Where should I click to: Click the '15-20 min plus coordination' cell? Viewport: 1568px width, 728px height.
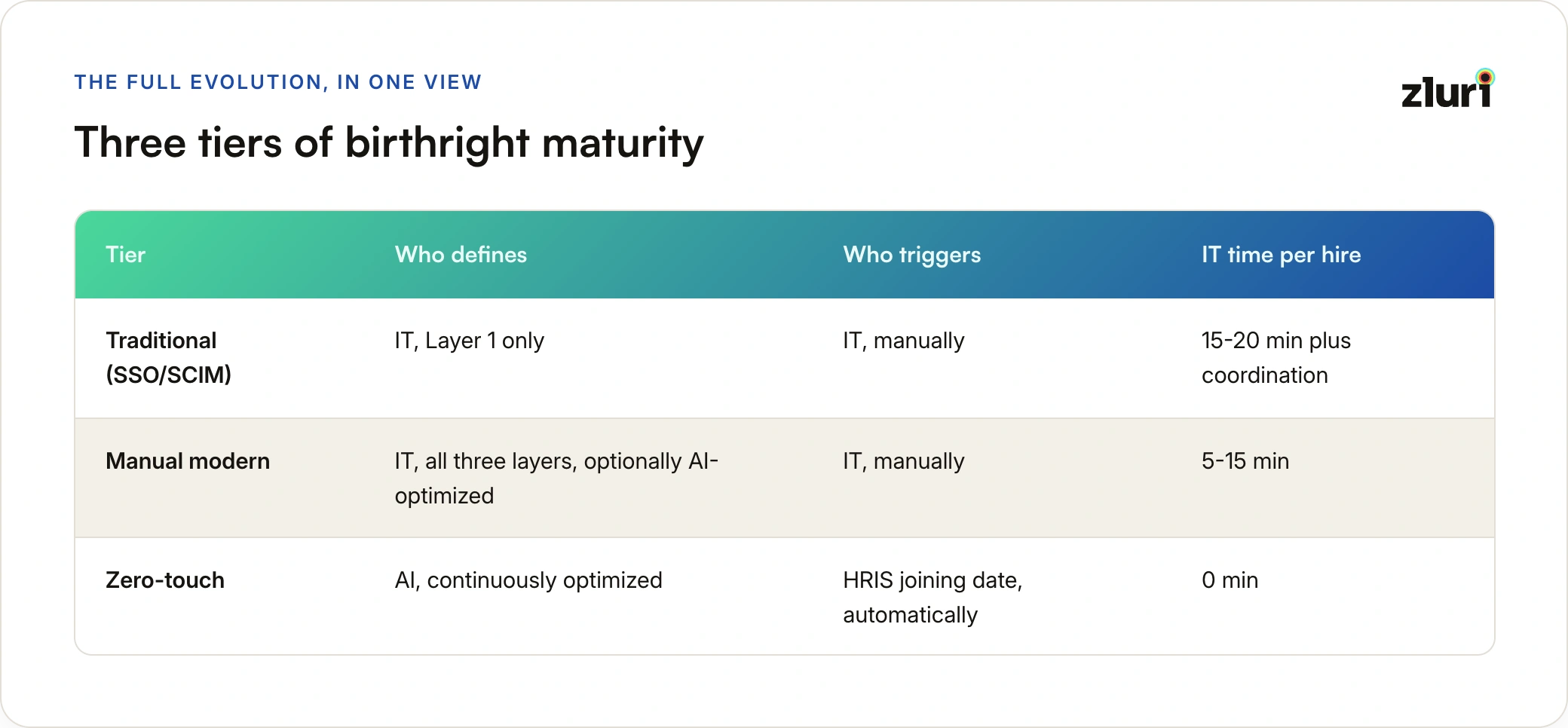point(1276,357)
